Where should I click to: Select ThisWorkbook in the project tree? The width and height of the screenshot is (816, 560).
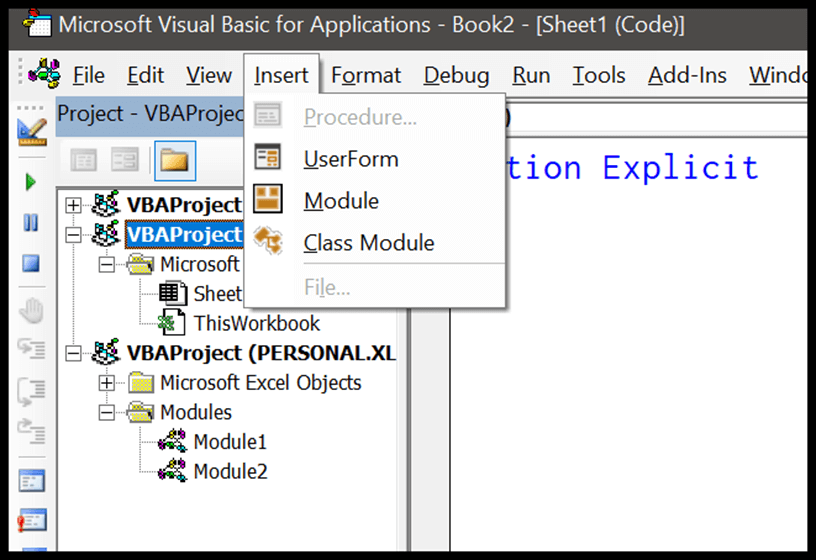click(x=257, y=323)
